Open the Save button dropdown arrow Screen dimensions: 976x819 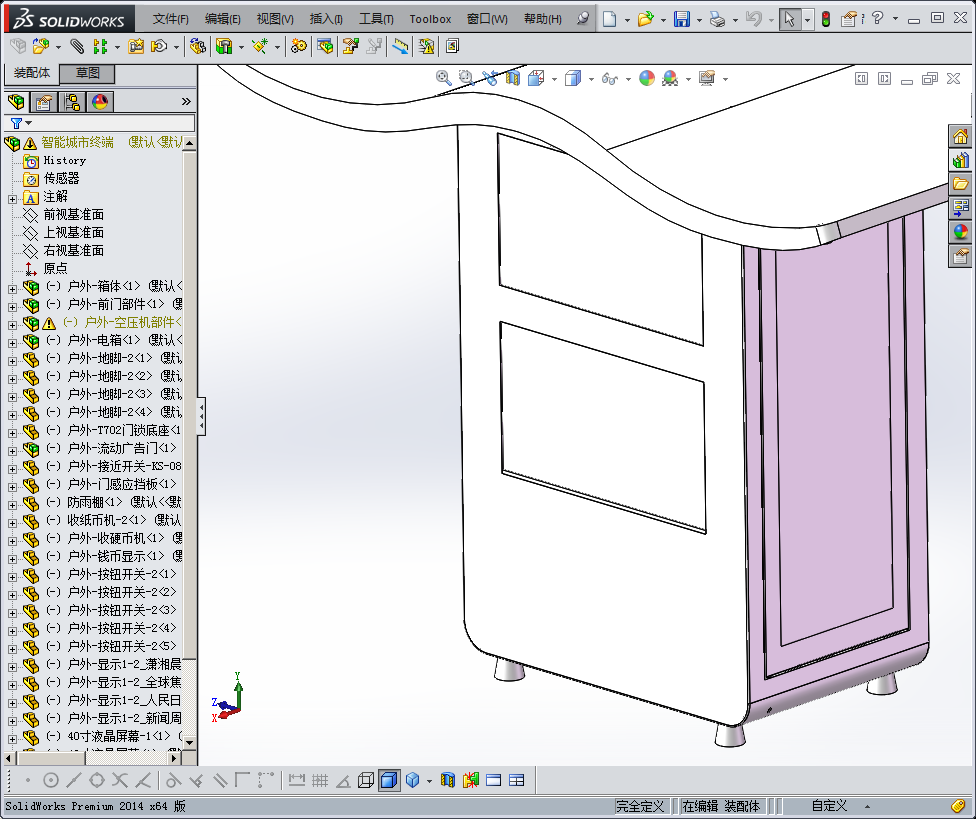pos(699,20)
